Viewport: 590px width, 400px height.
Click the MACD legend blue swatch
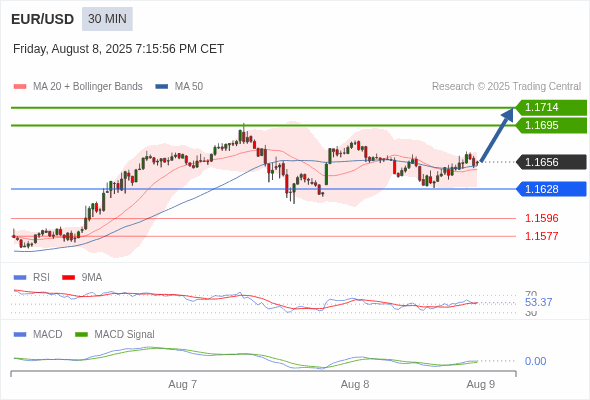[x=20, y=334]
